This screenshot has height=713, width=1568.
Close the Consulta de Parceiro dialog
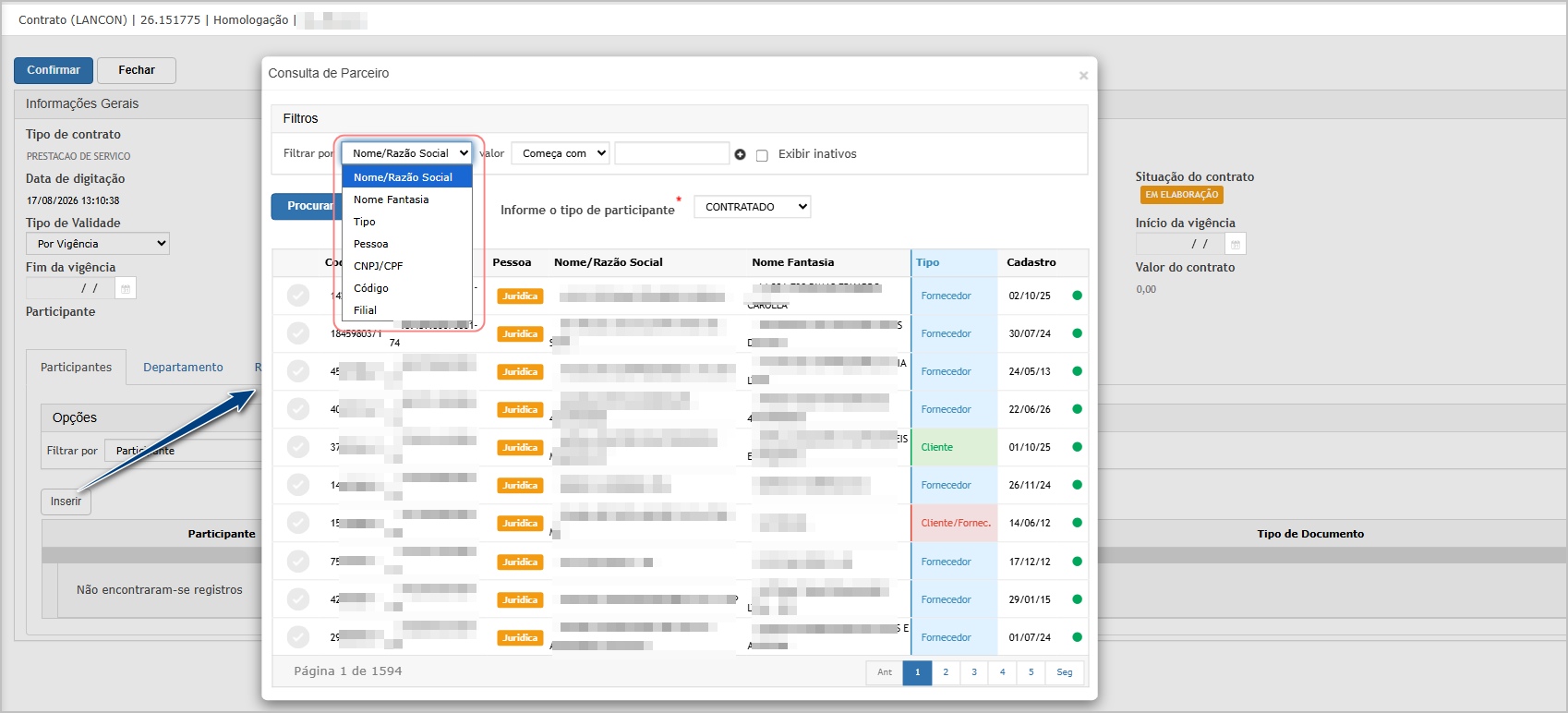click(1083, 76)
